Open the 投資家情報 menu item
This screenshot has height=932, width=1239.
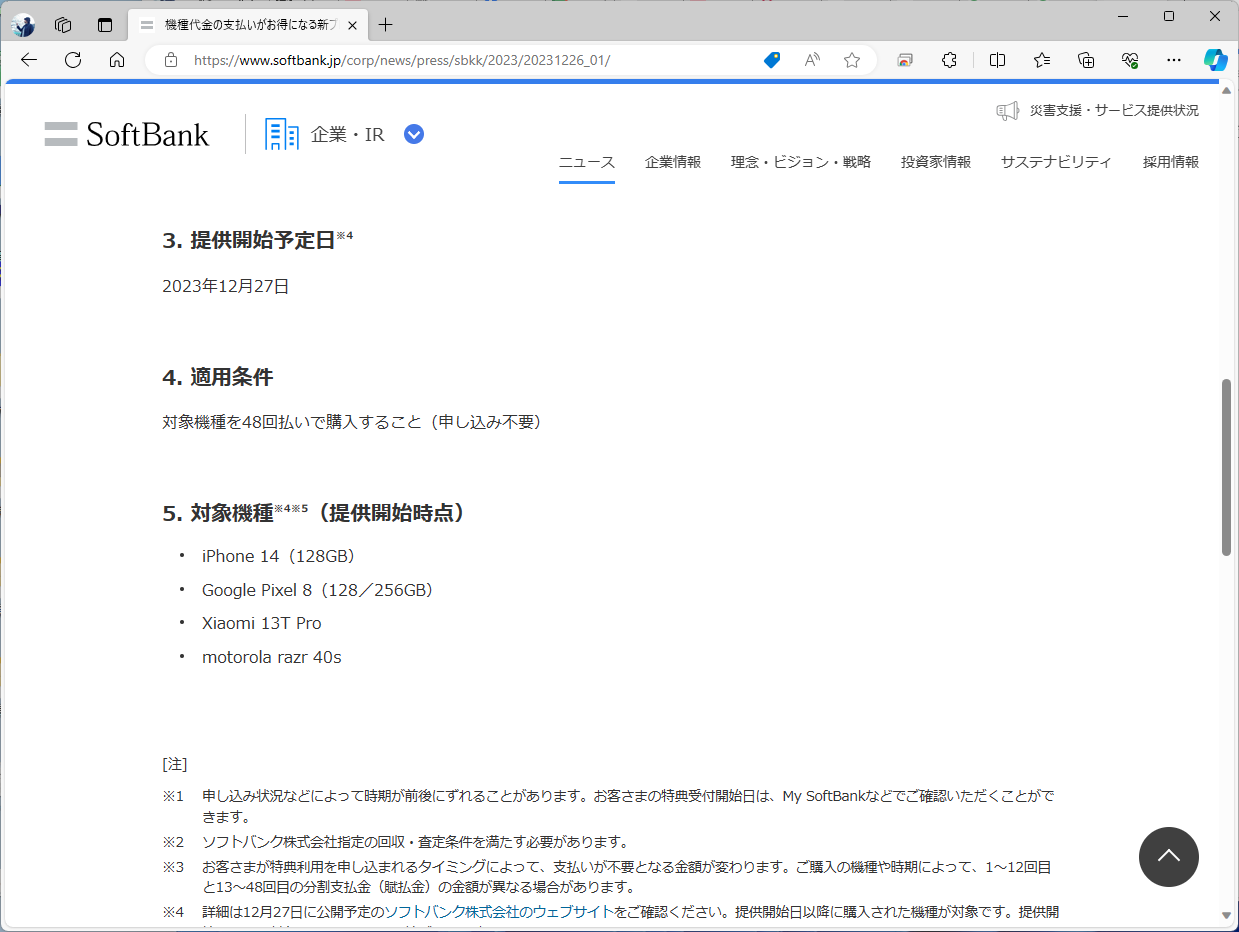(936, 162)
